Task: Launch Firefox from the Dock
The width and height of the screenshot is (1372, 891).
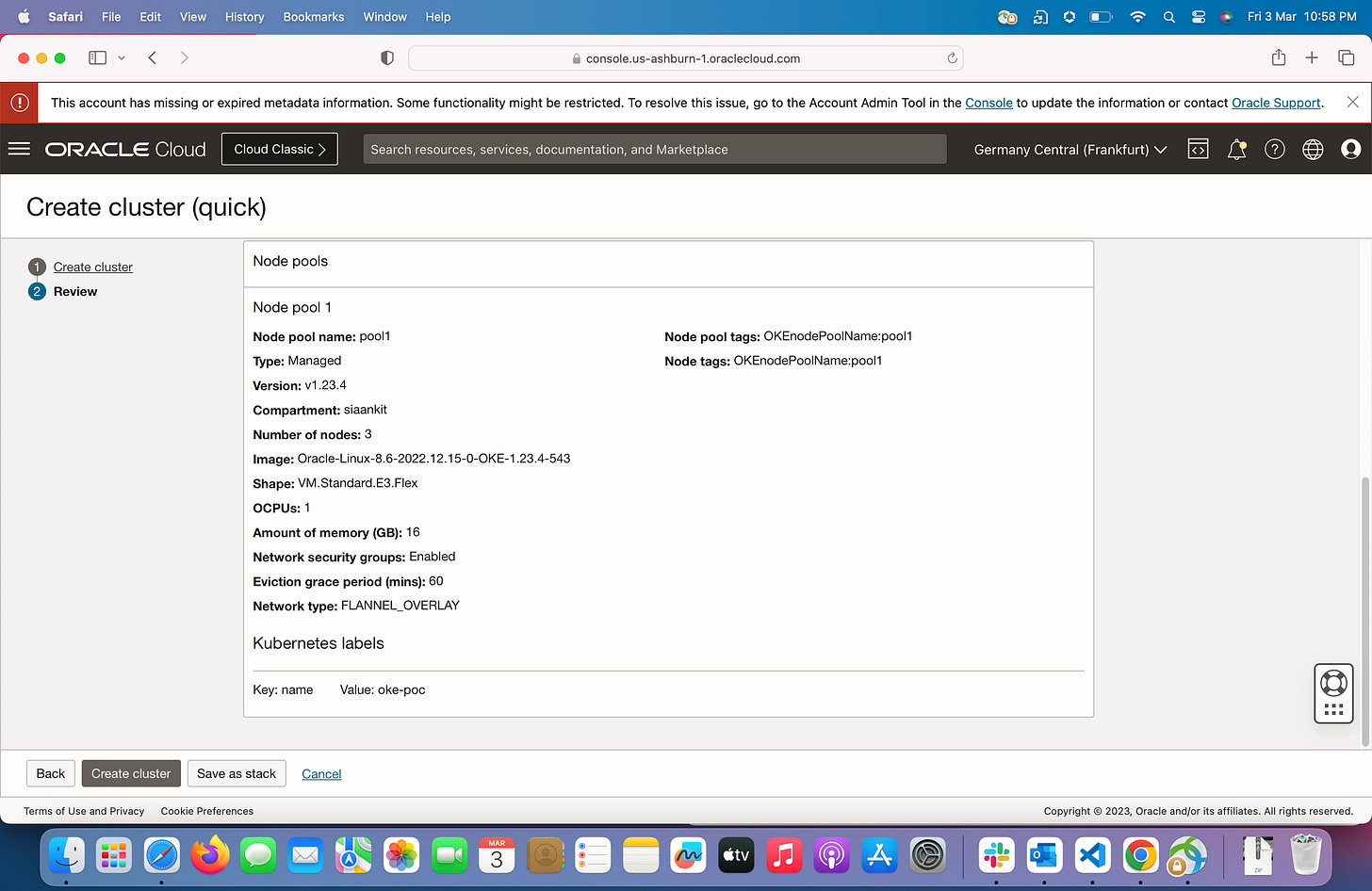Action: 209,855
